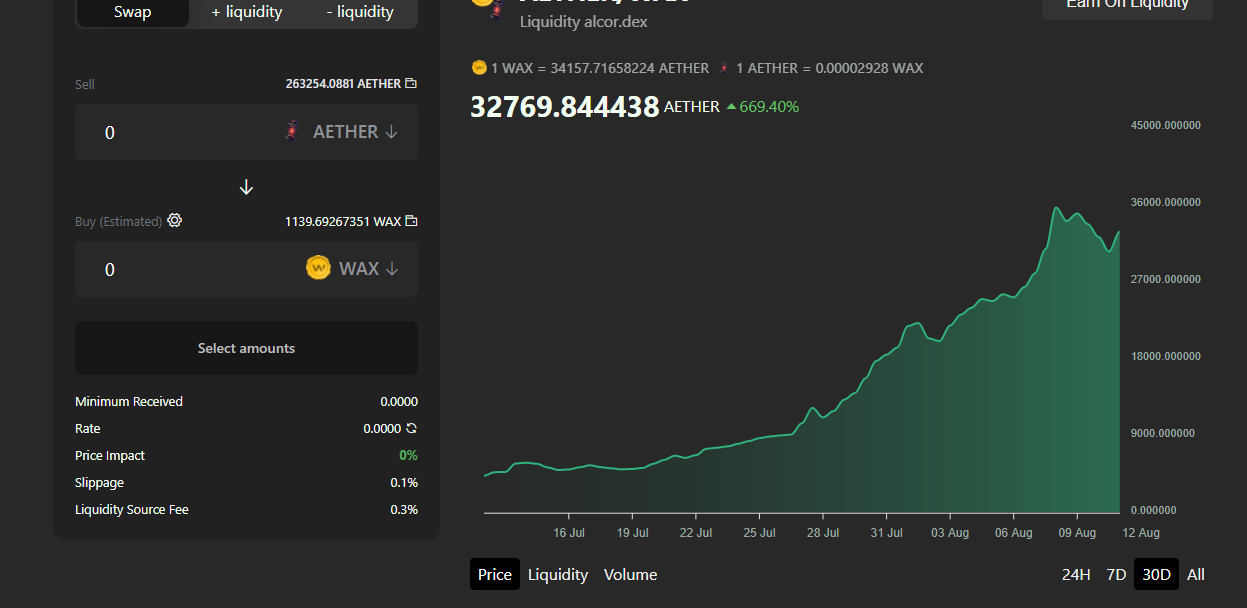Click the 09 Aug date on chart axis

(1077, 533)
